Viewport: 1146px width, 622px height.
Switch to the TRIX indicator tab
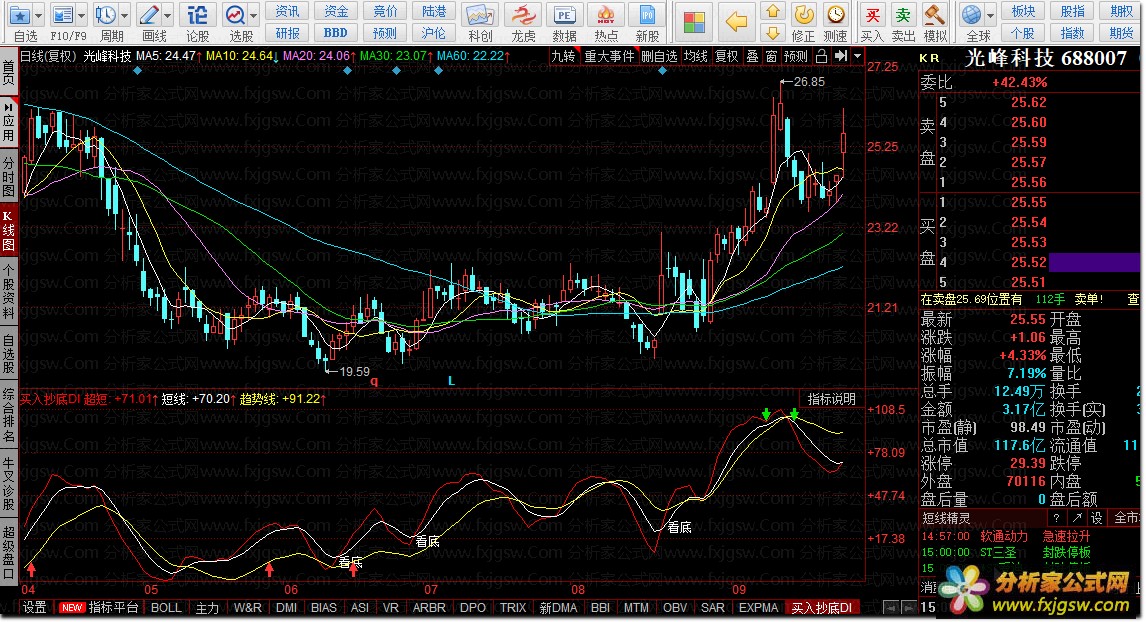coord(512,607)
